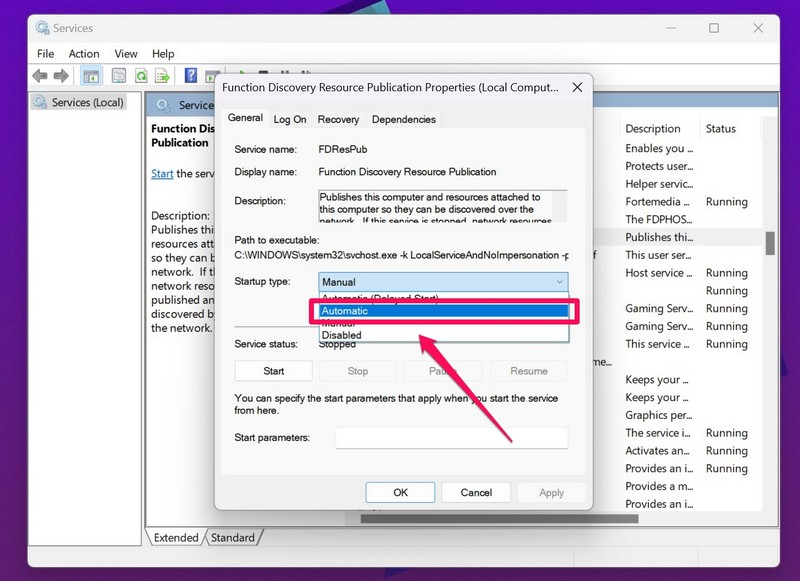Click the Refresh toolbar icon

(141, 76)
